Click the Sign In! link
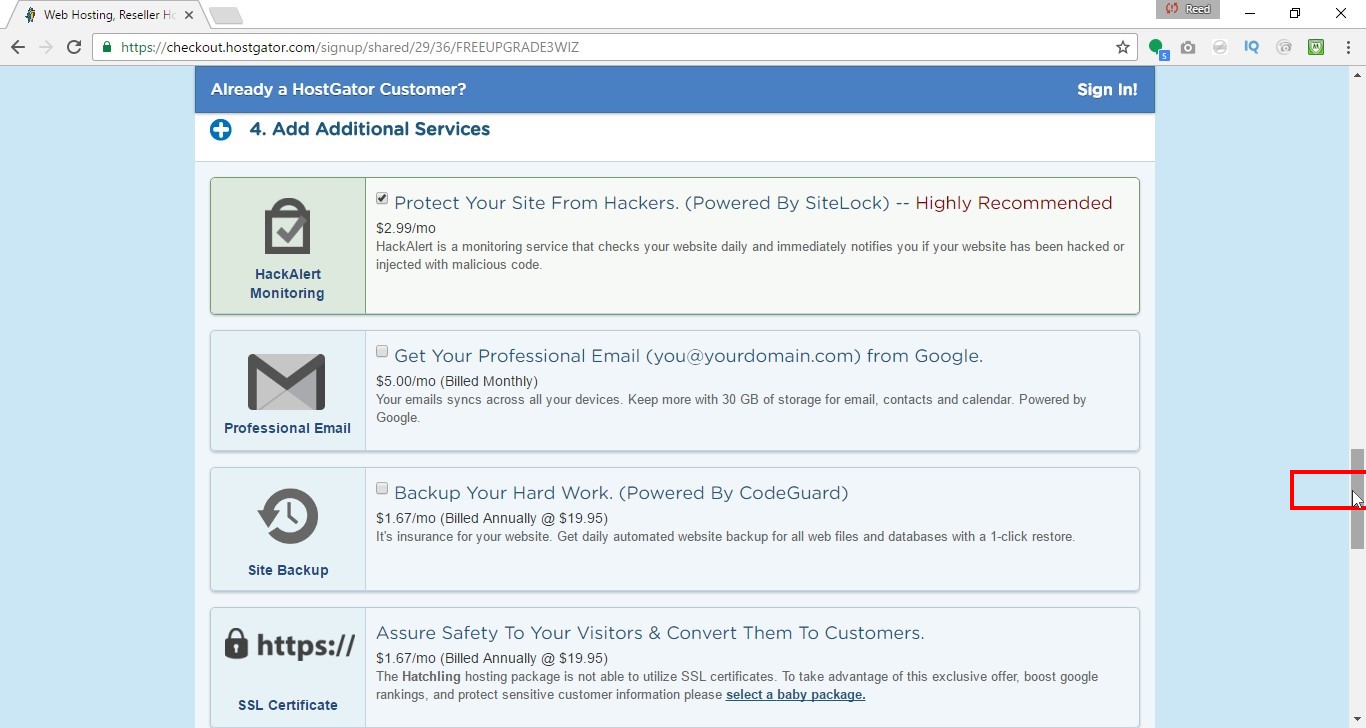The width and height of the screenshot is (1366, 728). 1107,89
